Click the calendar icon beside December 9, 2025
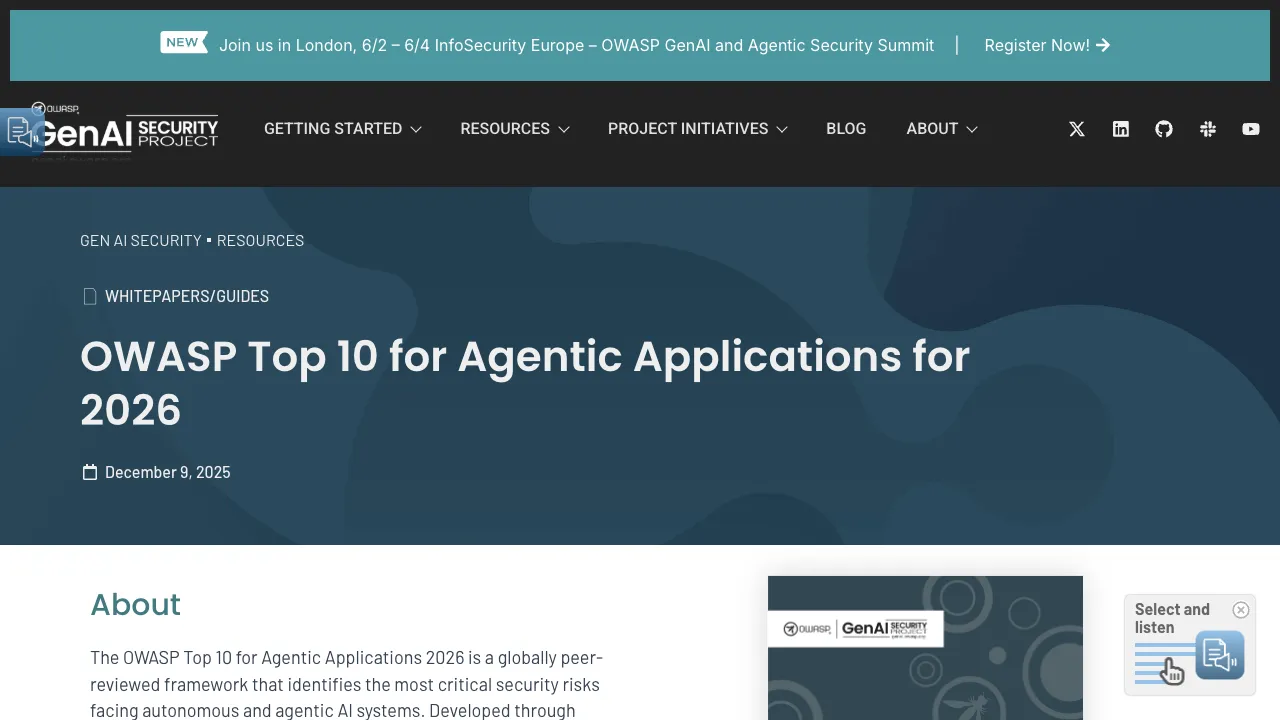Viewport: 1280px width, 720px height. pyautogui.click(x=90, y=472)
